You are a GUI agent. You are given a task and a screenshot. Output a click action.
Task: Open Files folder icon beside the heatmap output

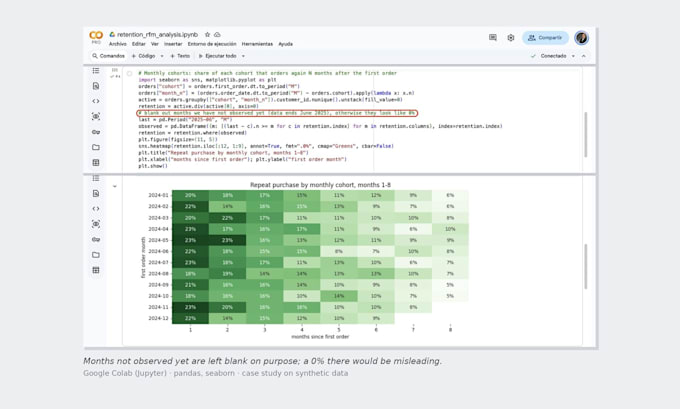[96, 255]
